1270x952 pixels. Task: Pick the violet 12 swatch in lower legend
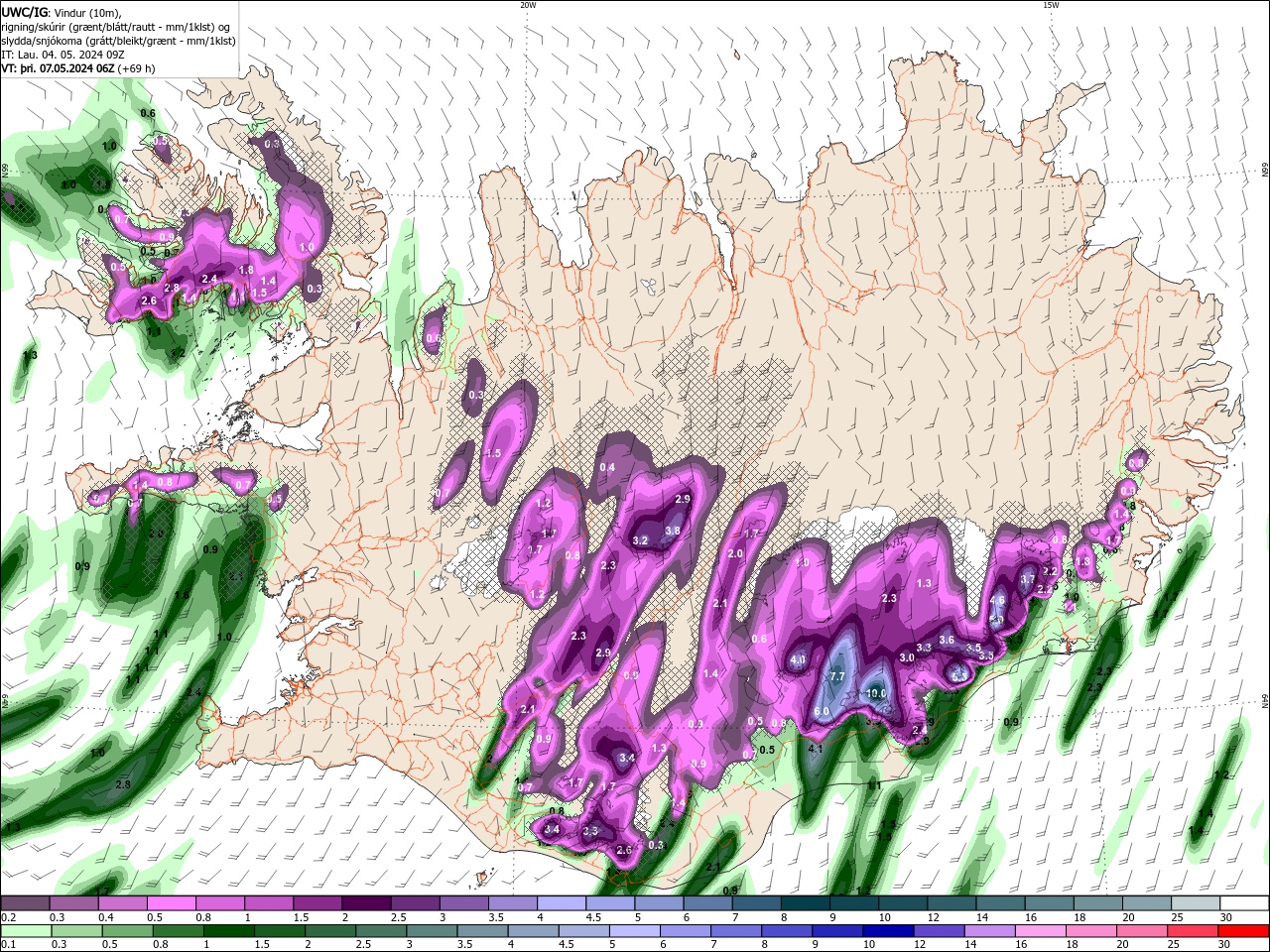(x=939, y=931)
